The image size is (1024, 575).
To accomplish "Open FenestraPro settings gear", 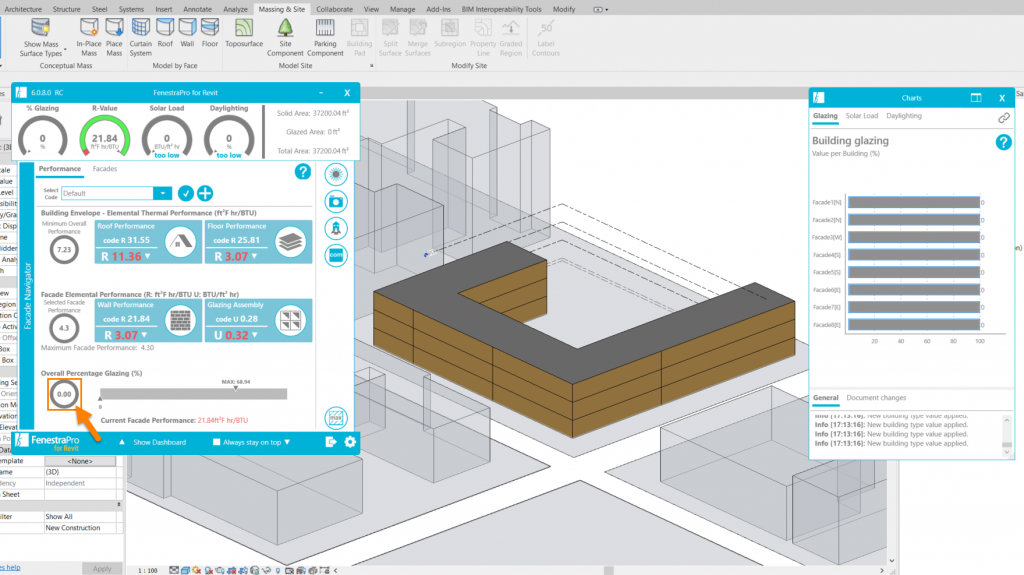I will pyautogui.click(x=350, y=442).
